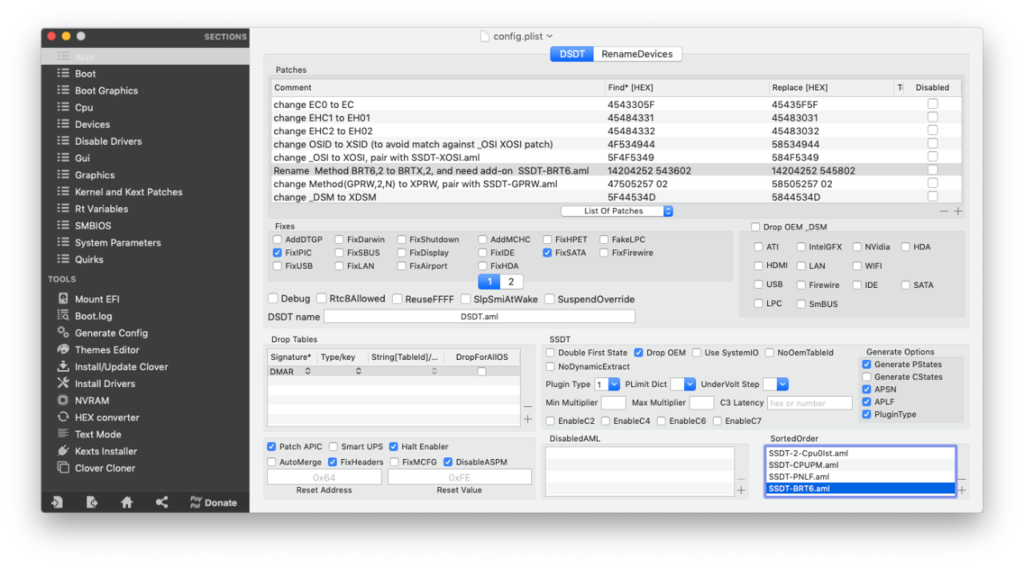Screen dimensions: 1024x567
Task: Click the share icon in the bottom bar
Action: 162,502
